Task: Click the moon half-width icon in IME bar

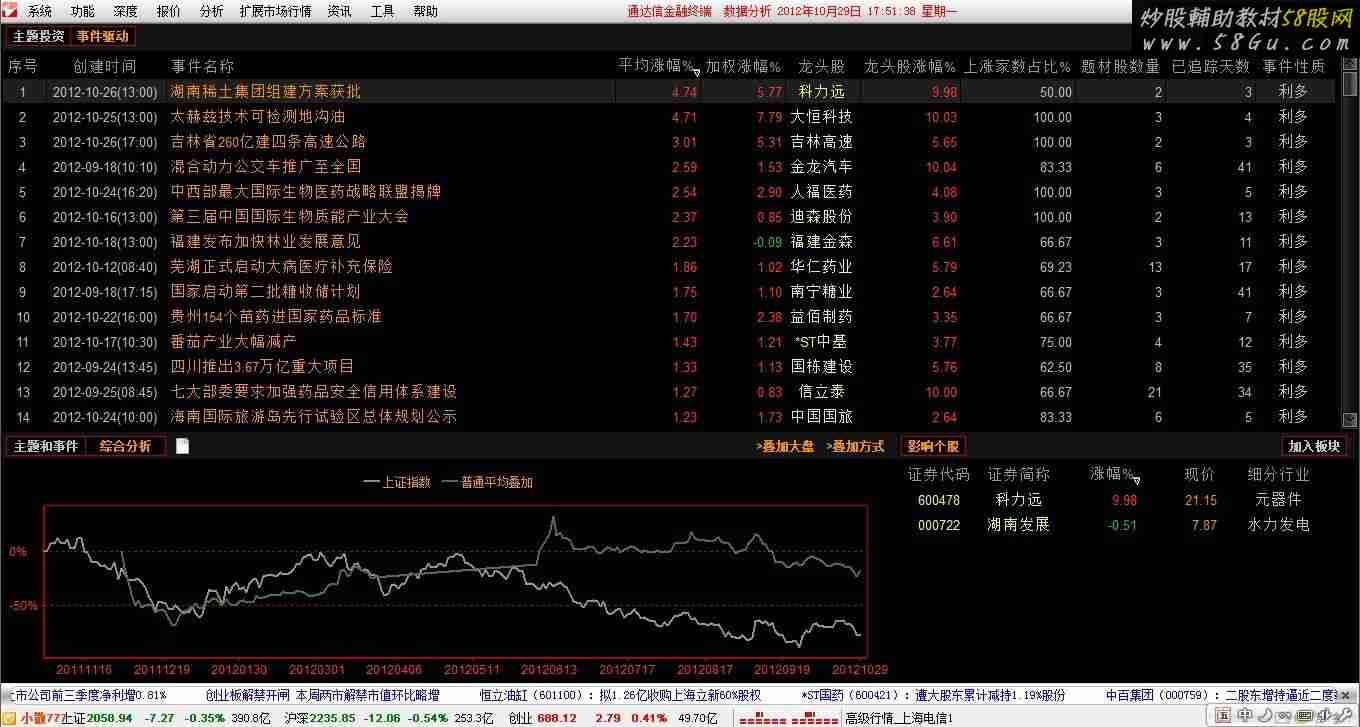Action: (1264, 717)
